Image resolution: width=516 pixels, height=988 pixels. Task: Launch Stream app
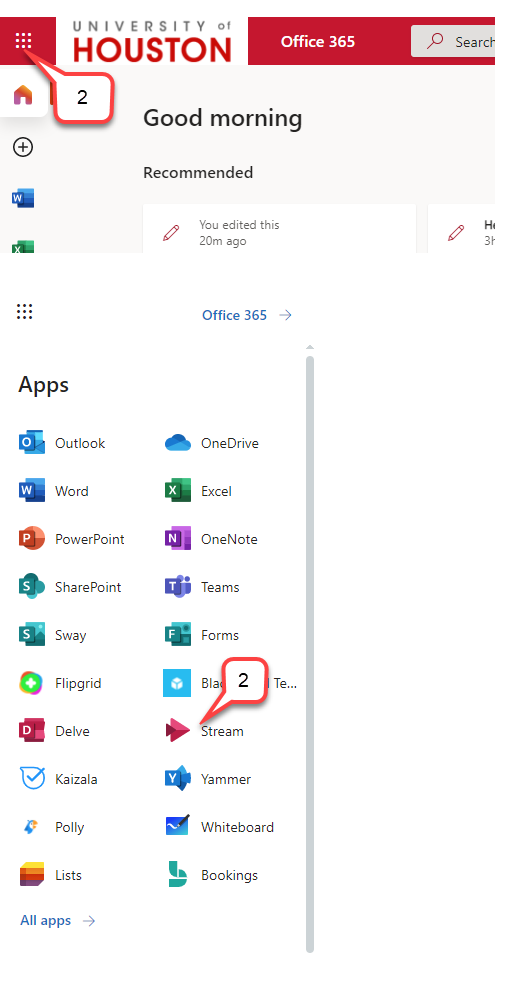(204, 731)
